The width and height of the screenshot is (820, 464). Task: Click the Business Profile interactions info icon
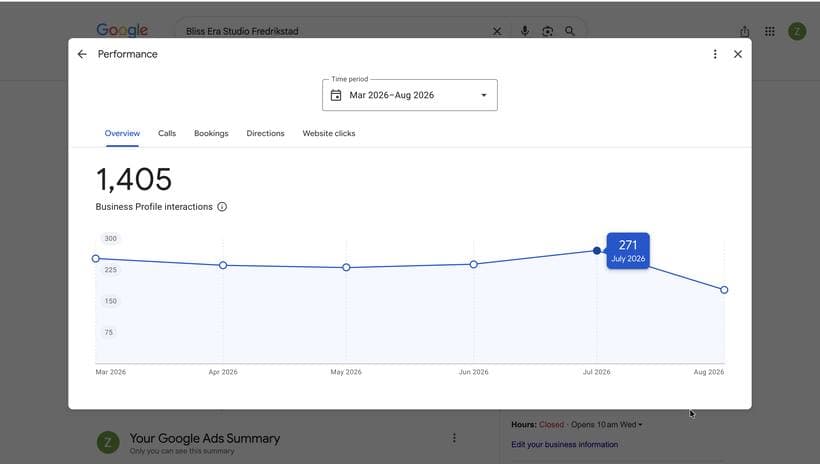pos(222,207)
